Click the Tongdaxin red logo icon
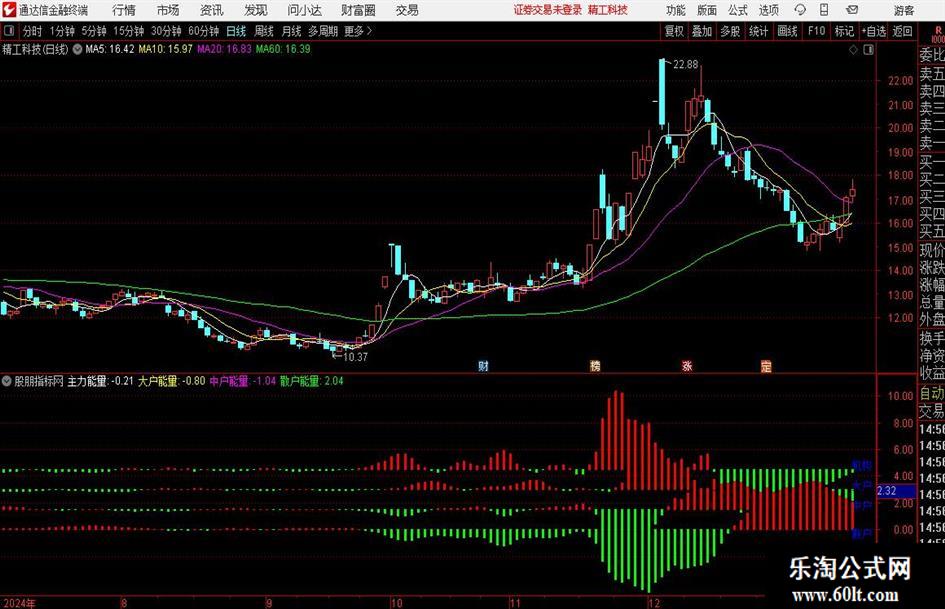Viewport: 945px width, 609px height. pos(9,10)
